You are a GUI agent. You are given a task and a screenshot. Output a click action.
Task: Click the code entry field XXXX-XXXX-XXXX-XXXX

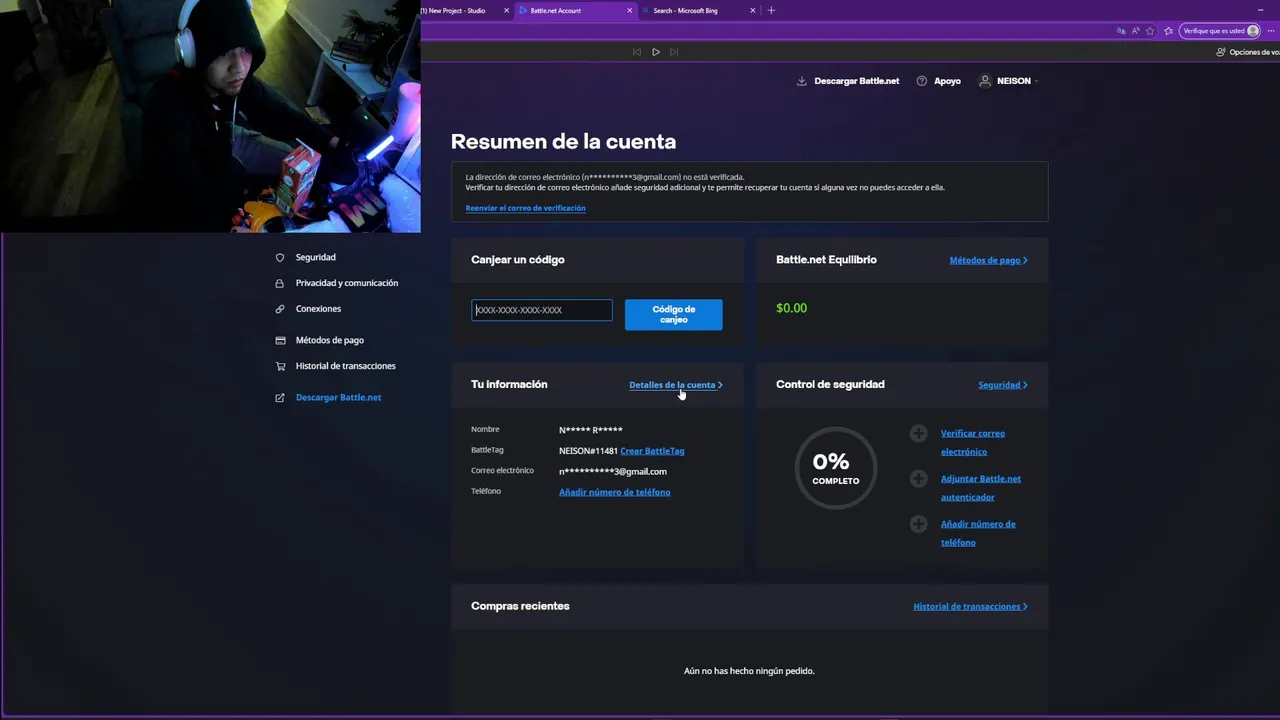pyautogui.click(x=542, y=310)
